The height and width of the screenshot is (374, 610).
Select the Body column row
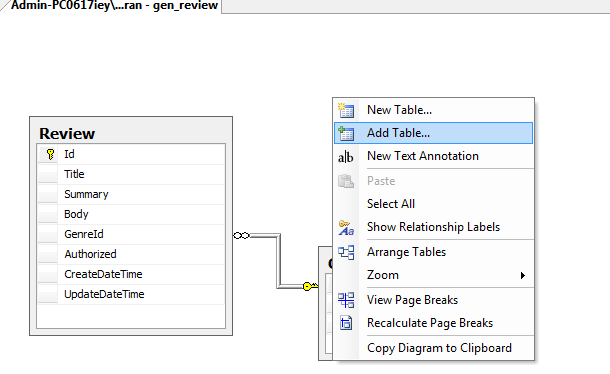pos(131,214)
